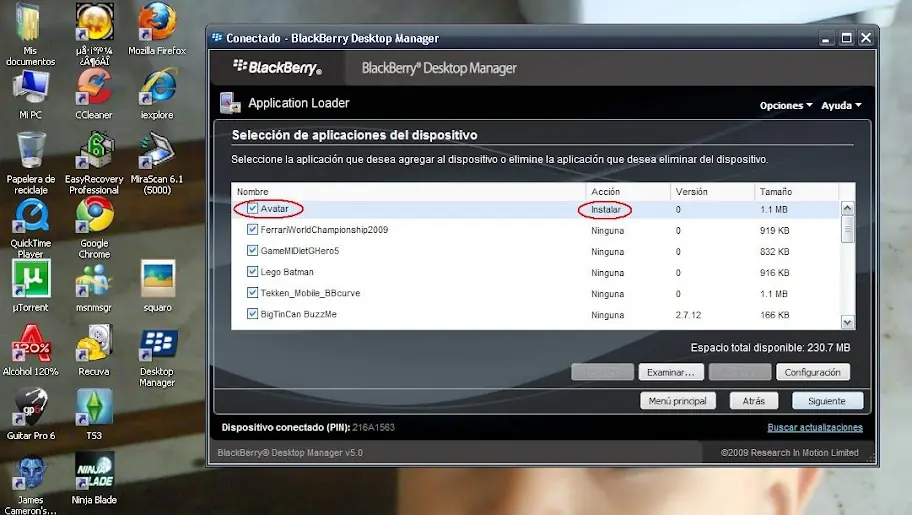The height and width of the screenshot is (515, 912).
Task: Click the Guitar Pro 6 icon
Action: coord(31,414)
